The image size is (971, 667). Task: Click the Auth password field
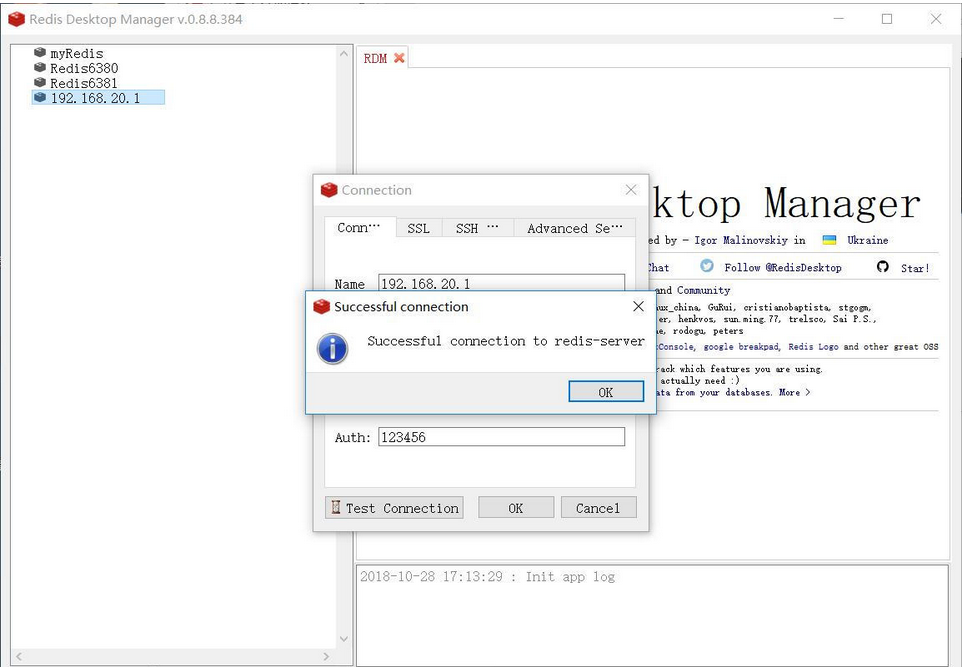(502, 437)
